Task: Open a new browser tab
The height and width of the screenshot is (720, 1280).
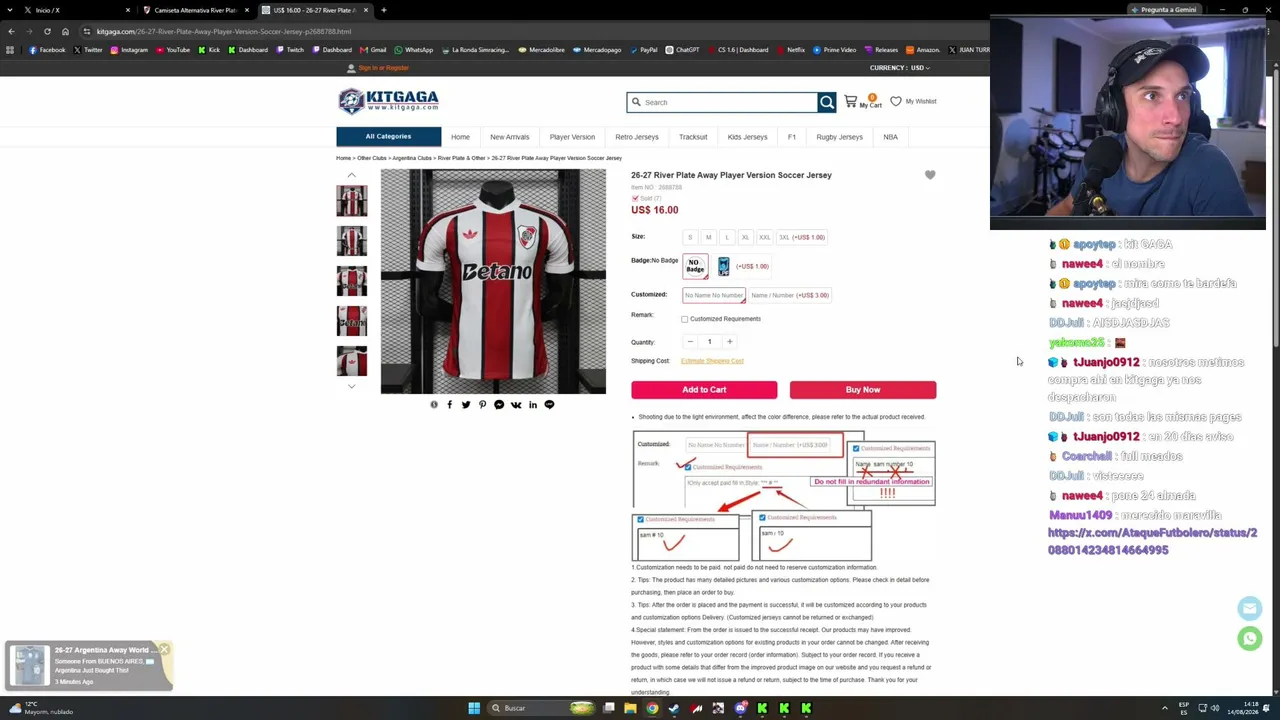Action: [384, 10]
